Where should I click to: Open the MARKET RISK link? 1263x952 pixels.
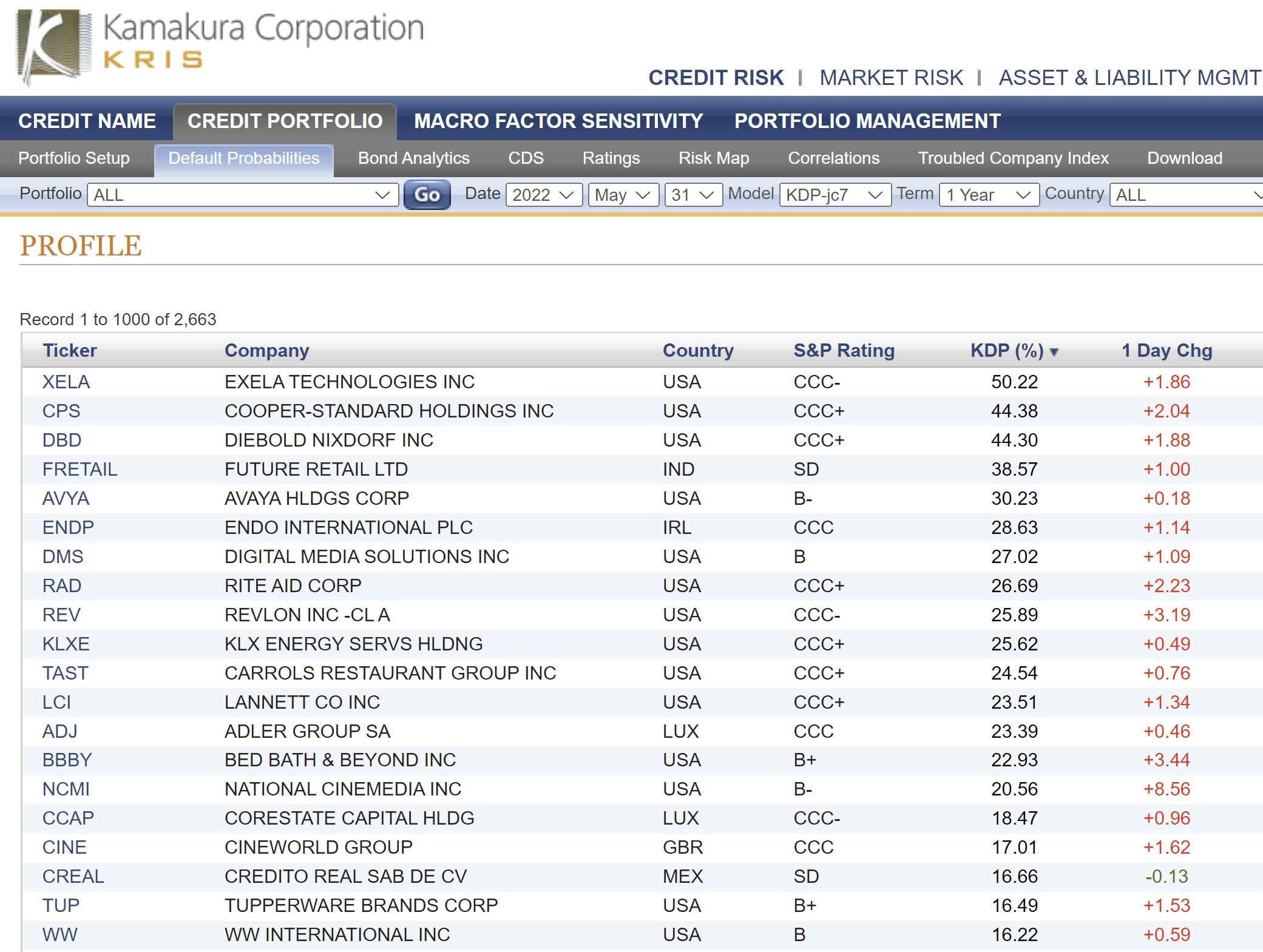pyautogui.click(x=890, y=78)
